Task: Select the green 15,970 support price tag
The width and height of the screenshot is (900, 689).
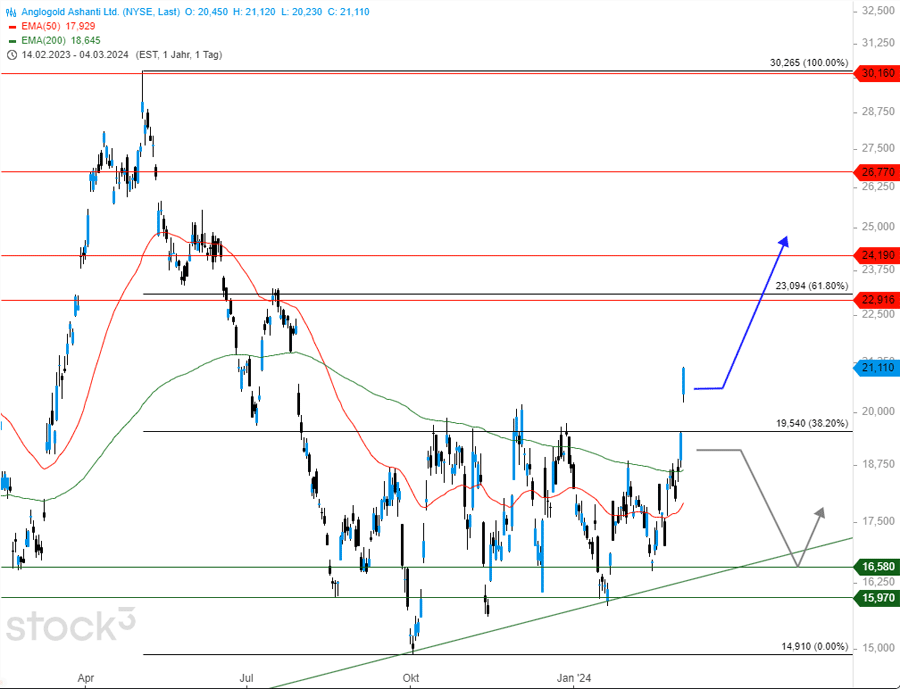Action: click(877, 598)
